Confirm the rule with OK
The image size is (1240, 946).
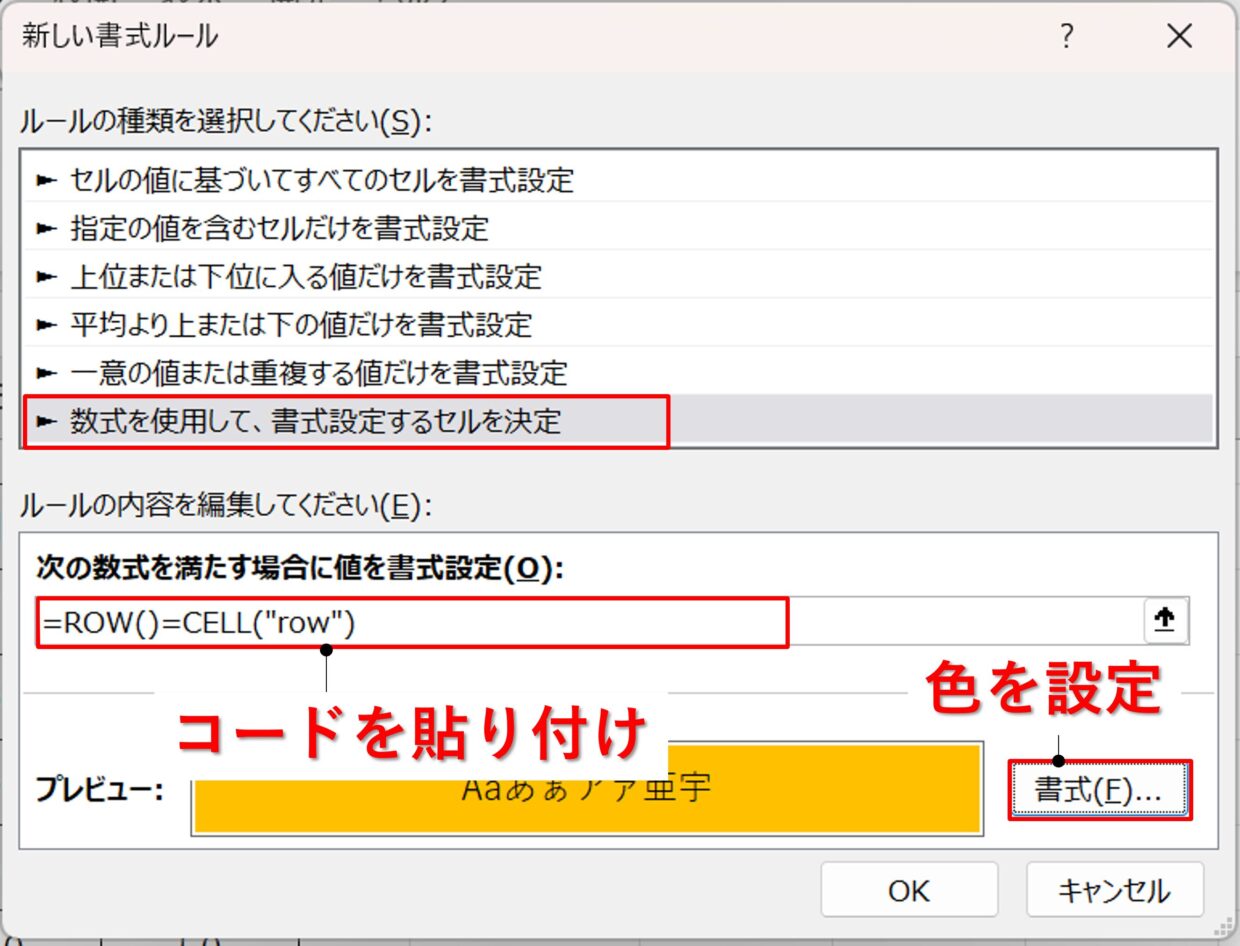click(x=909, y=889)
